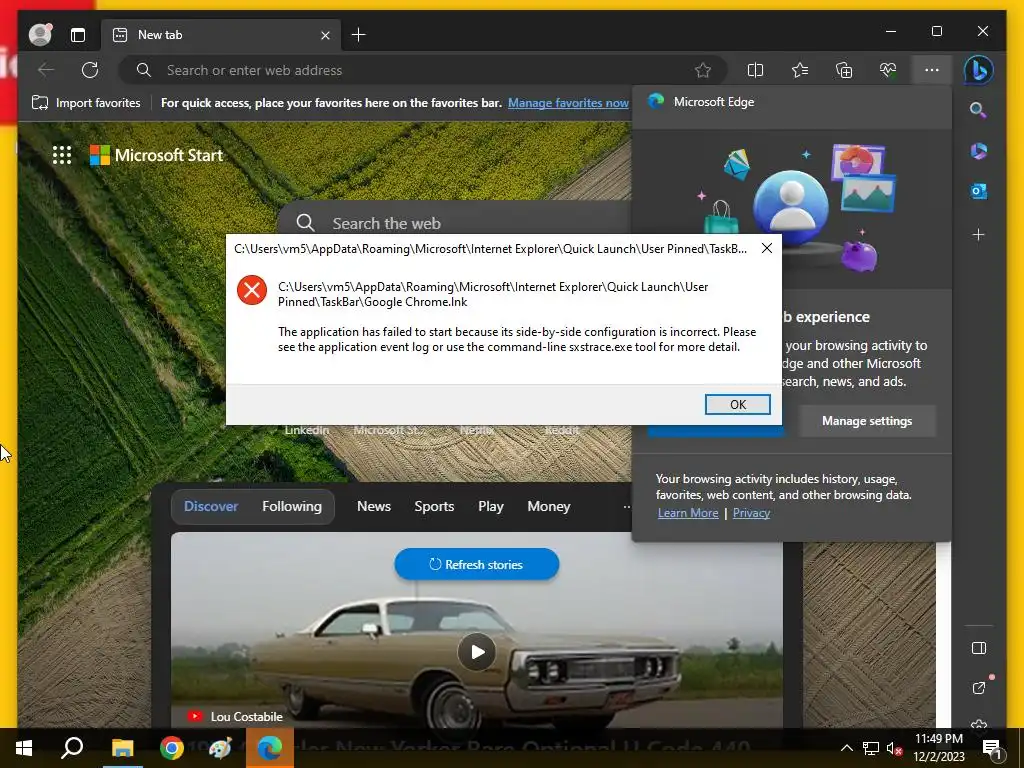This screenshot has height=768, width=1024.
Task: Open the taskbar search magnifier
Action: [x=72, y=748]
